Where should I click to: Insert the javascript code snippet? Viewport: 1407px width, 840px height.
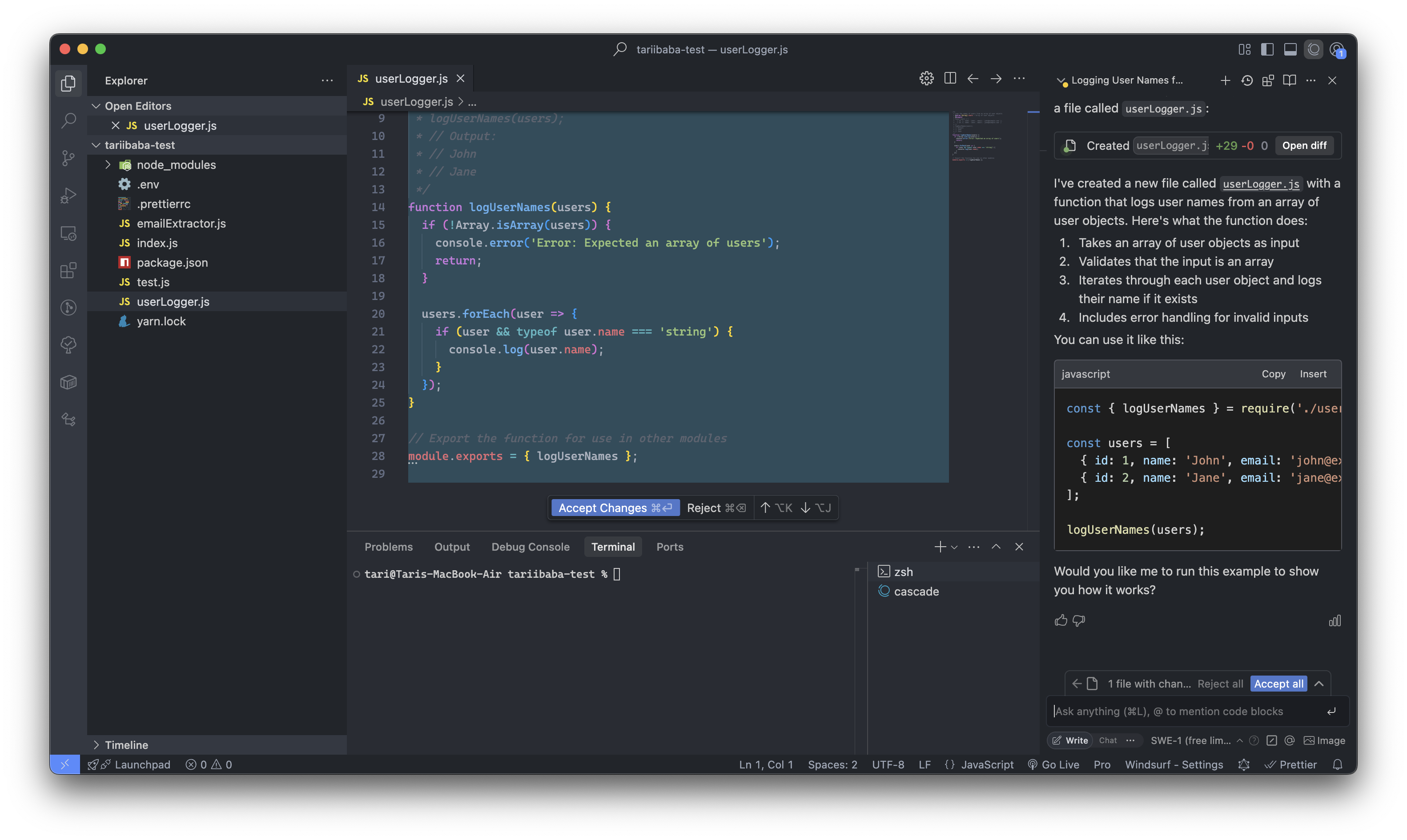1313,374
